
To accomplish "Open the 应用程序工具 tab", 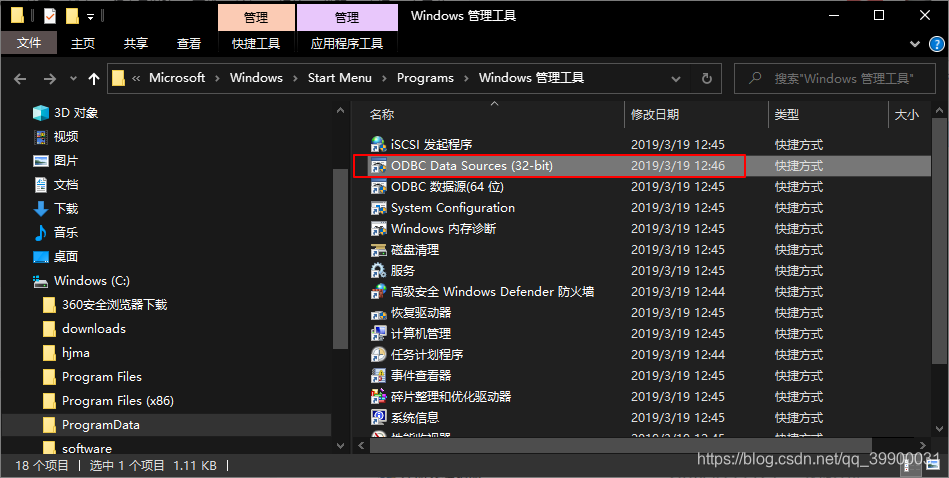I will click(x=347, y=44).
